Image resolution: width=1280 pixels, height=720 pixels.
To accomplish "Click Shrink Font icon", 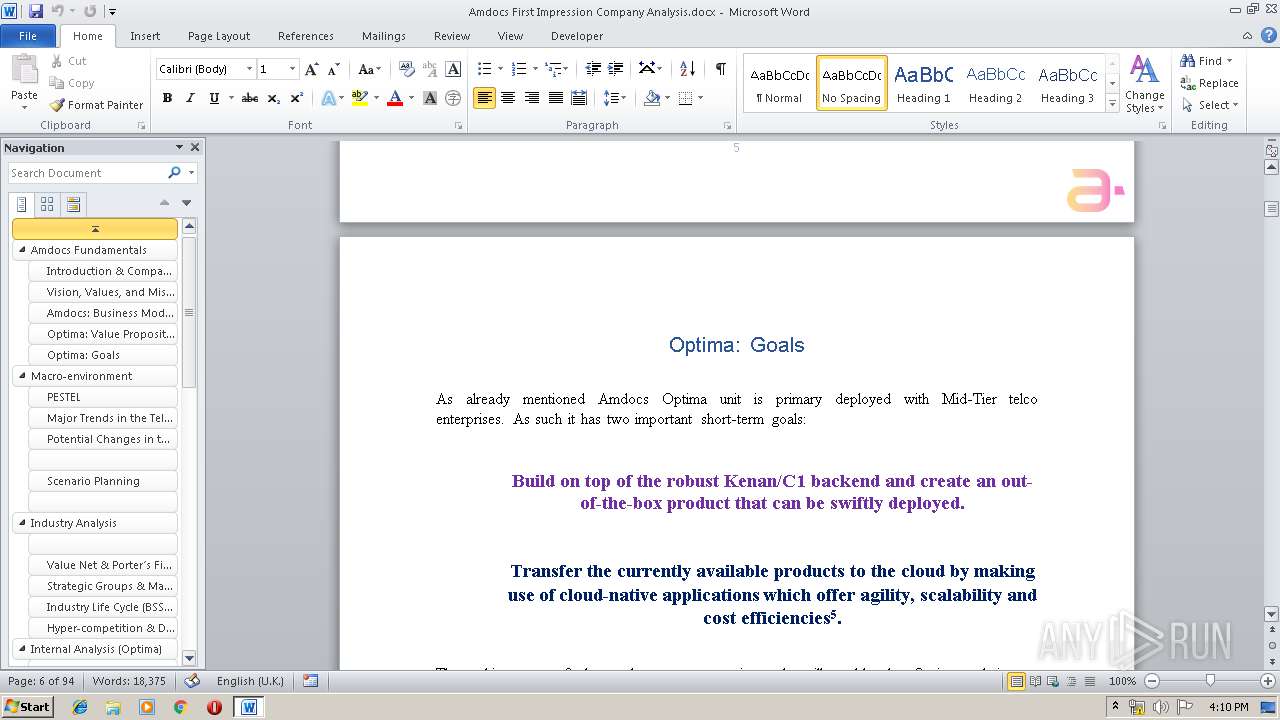I will (x=335, y=69).
